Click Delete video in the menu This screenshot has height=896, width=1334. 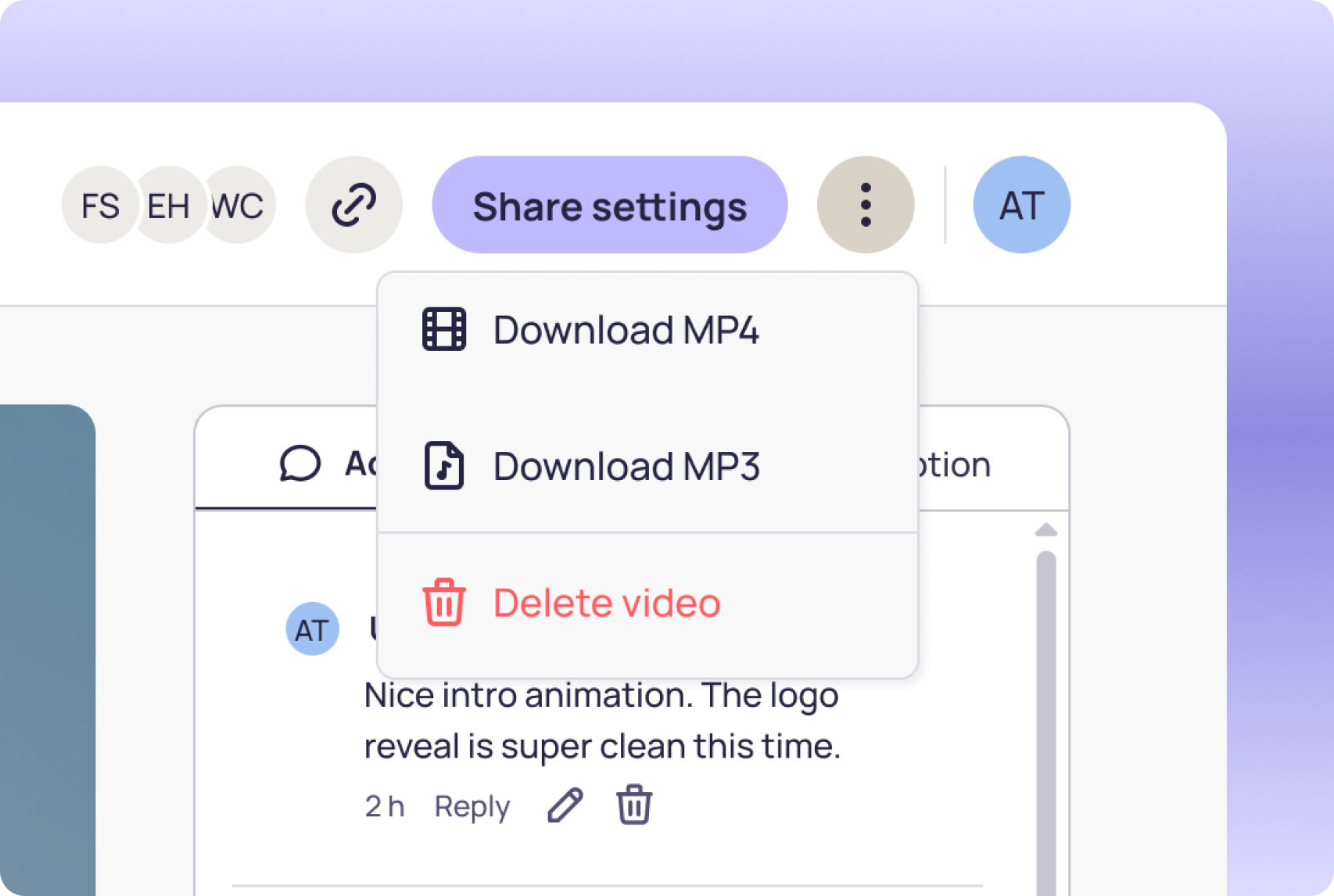point(606,603)
